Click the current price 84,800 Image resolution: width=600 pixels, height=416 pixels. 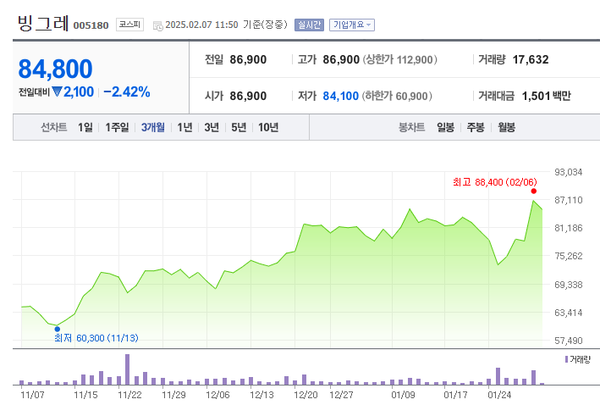click(x=56, y=68)
